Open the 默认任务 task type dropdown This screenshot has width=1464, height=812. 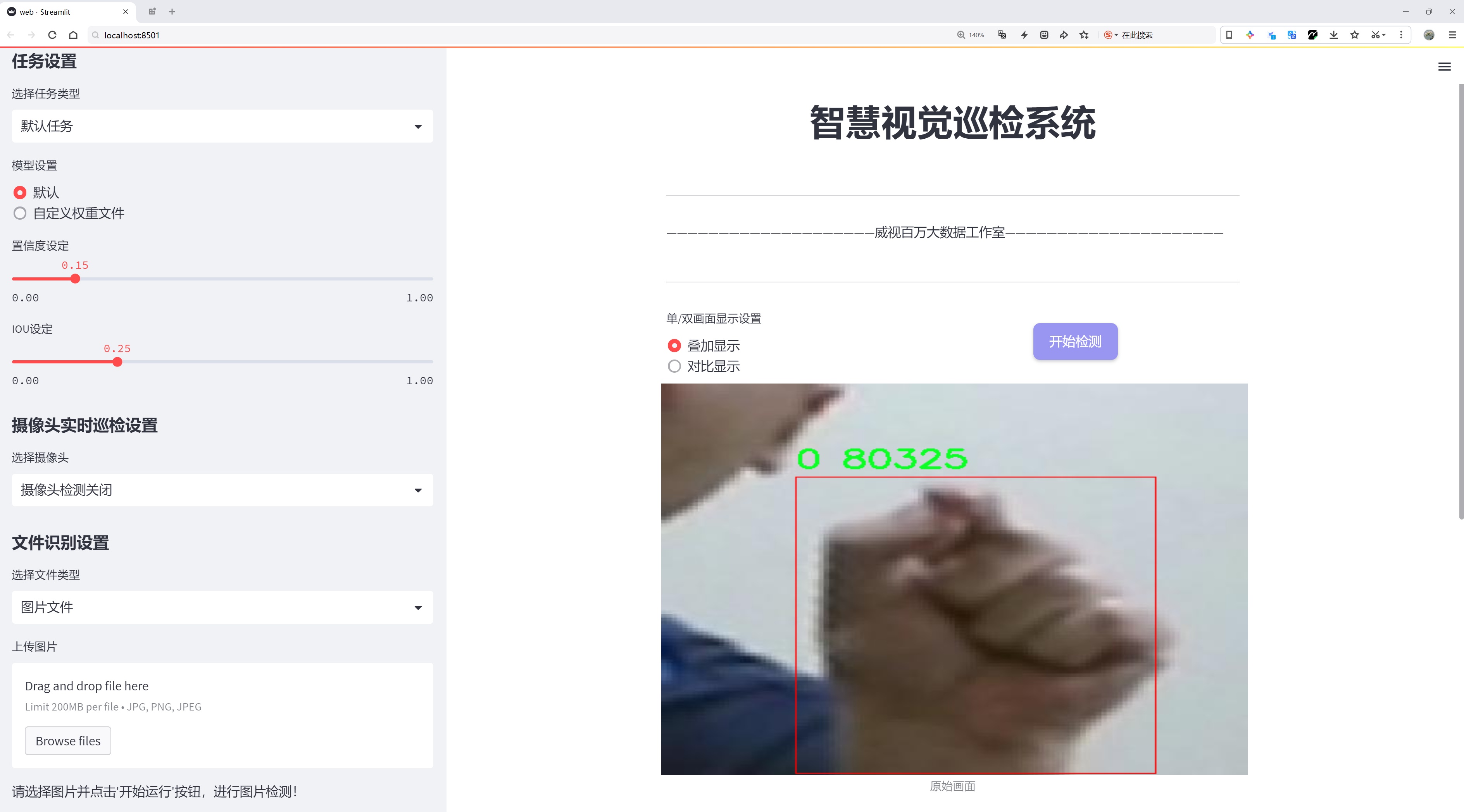click(222, 126)
